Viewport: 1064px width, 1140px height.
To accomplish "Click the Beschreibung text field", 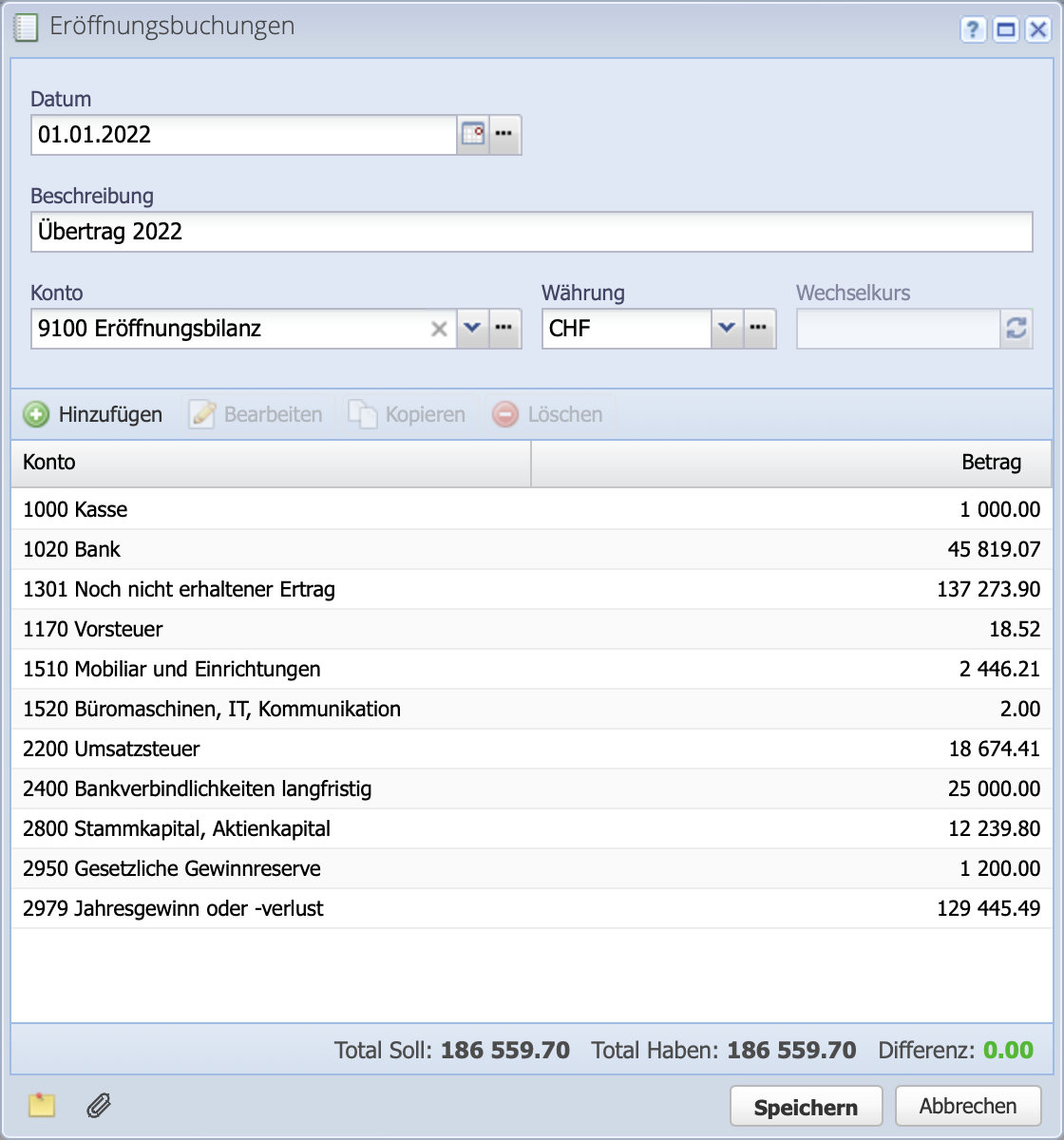I will (531, 232).
